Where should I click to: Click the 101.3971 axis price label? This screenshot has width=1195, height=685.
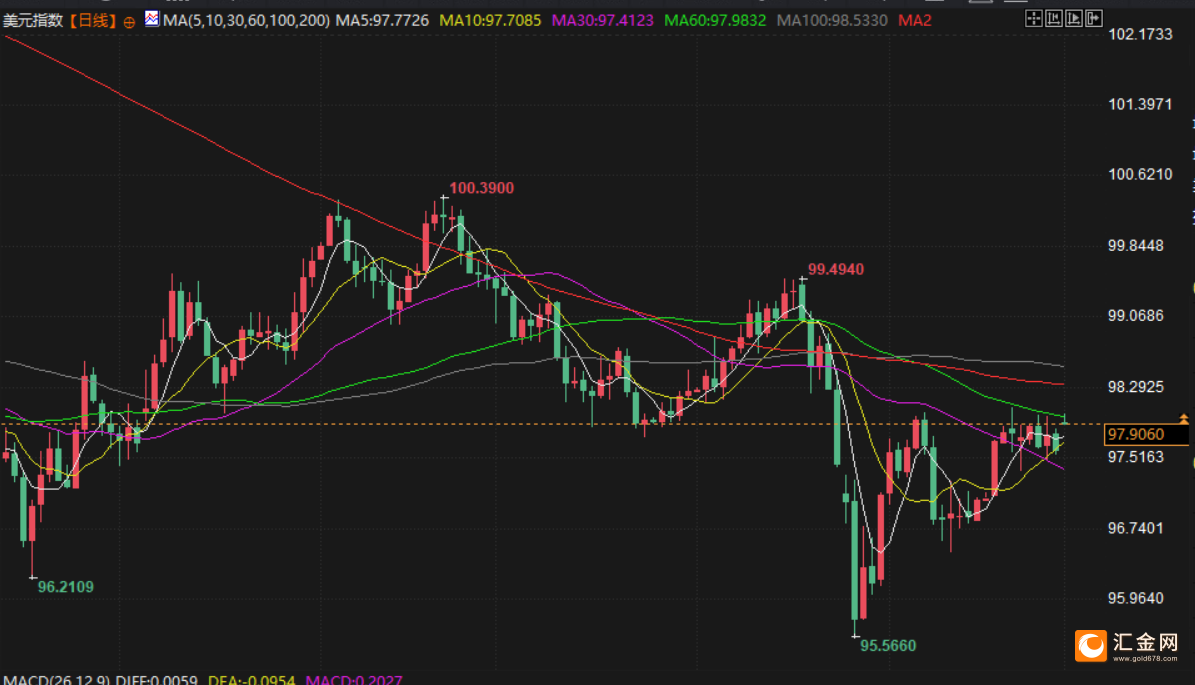(1140, 104)
